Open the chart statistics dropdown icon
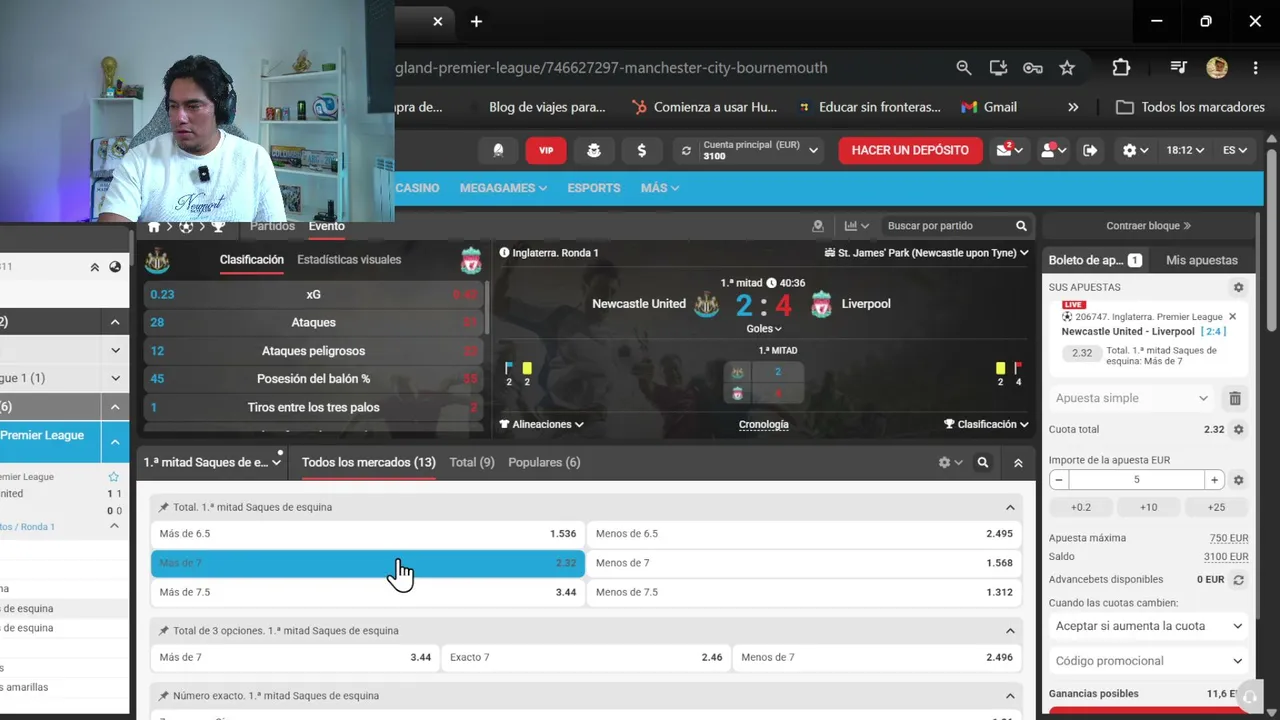1280x720 pixels. [x=857, y=226]
